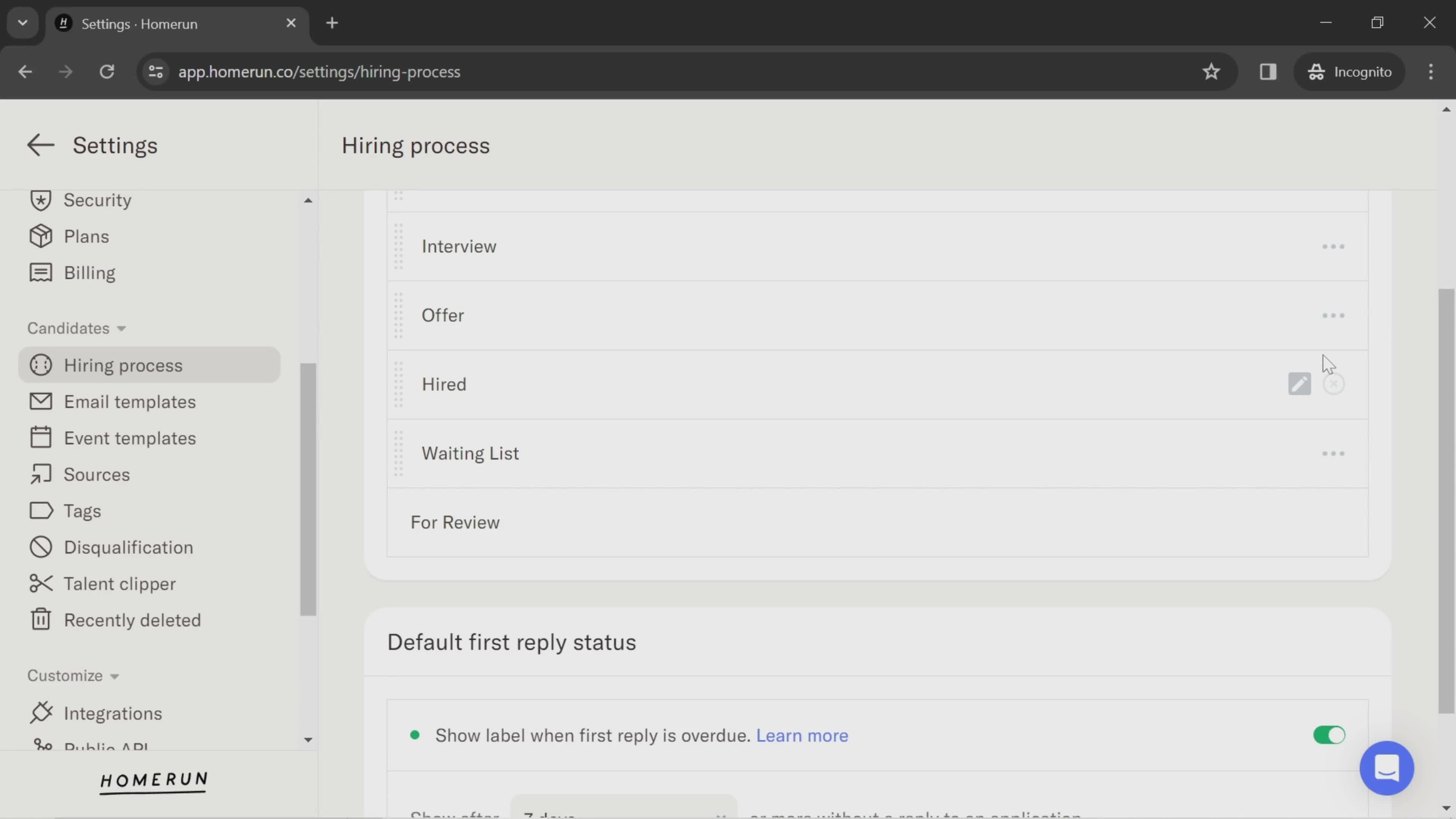Click the Security shield icon
The width and height of the screenshot is (1456, 819).
pos(41,200)
